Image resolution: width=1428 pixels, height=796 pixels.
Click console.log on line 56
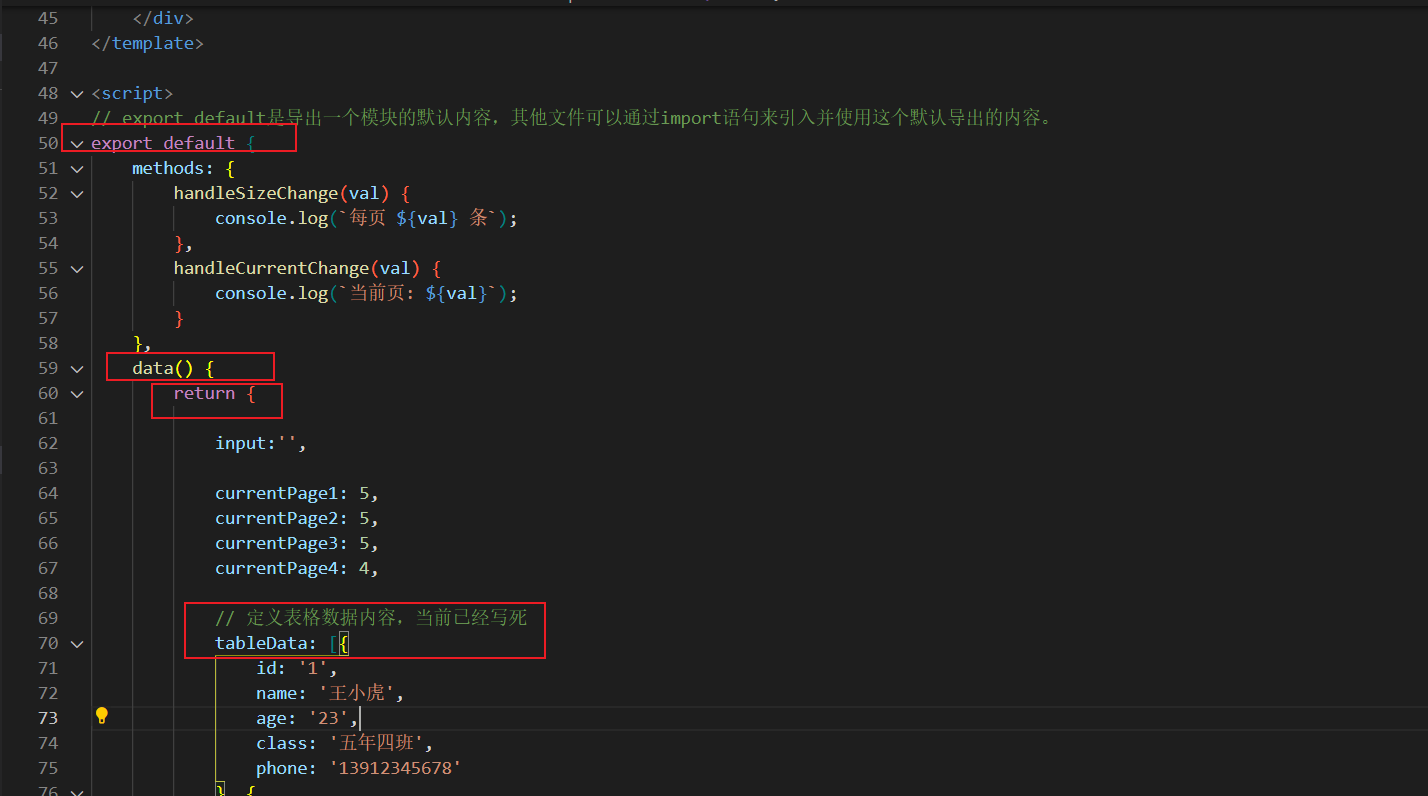(x=271, y=293)
